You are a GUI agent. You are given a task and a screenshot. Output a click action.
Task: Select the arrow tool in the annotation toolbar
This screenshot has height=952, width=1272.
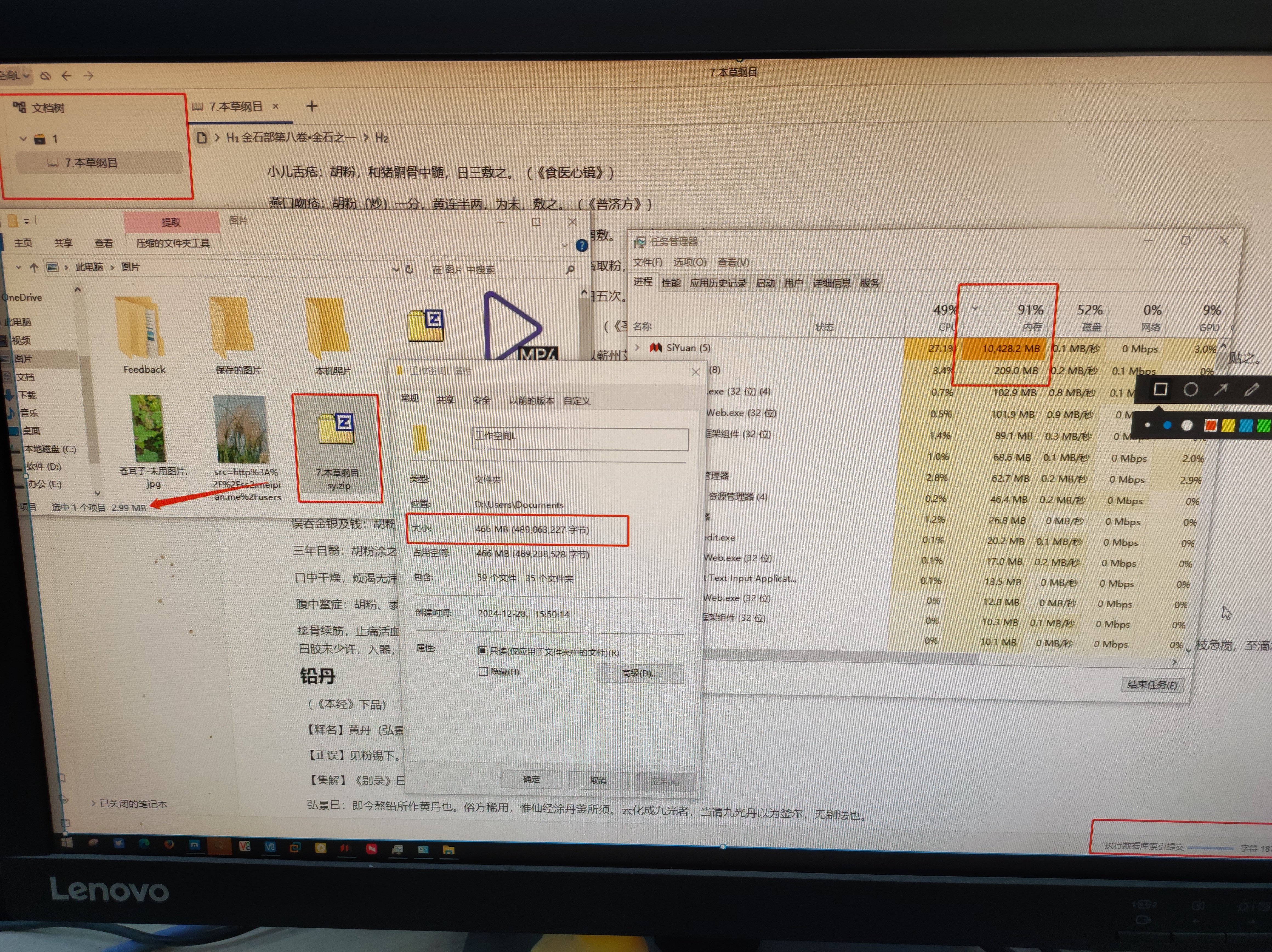[x=1221, y=389]
